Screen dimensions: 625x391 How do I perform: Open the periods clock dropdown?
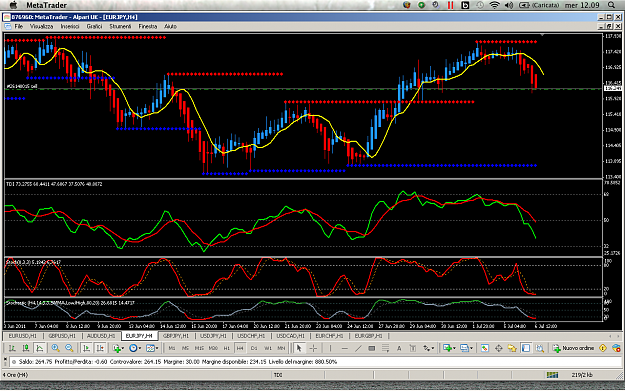[135, 348]
